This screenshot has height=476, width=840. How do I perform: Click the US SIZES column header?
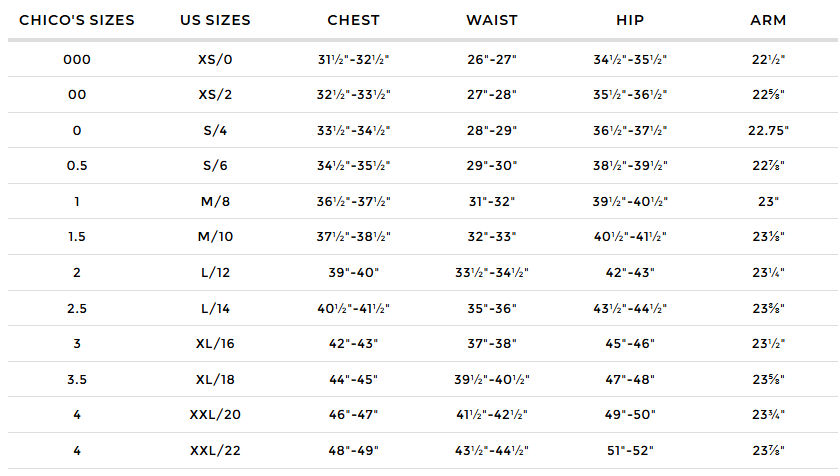click(215, 20)
